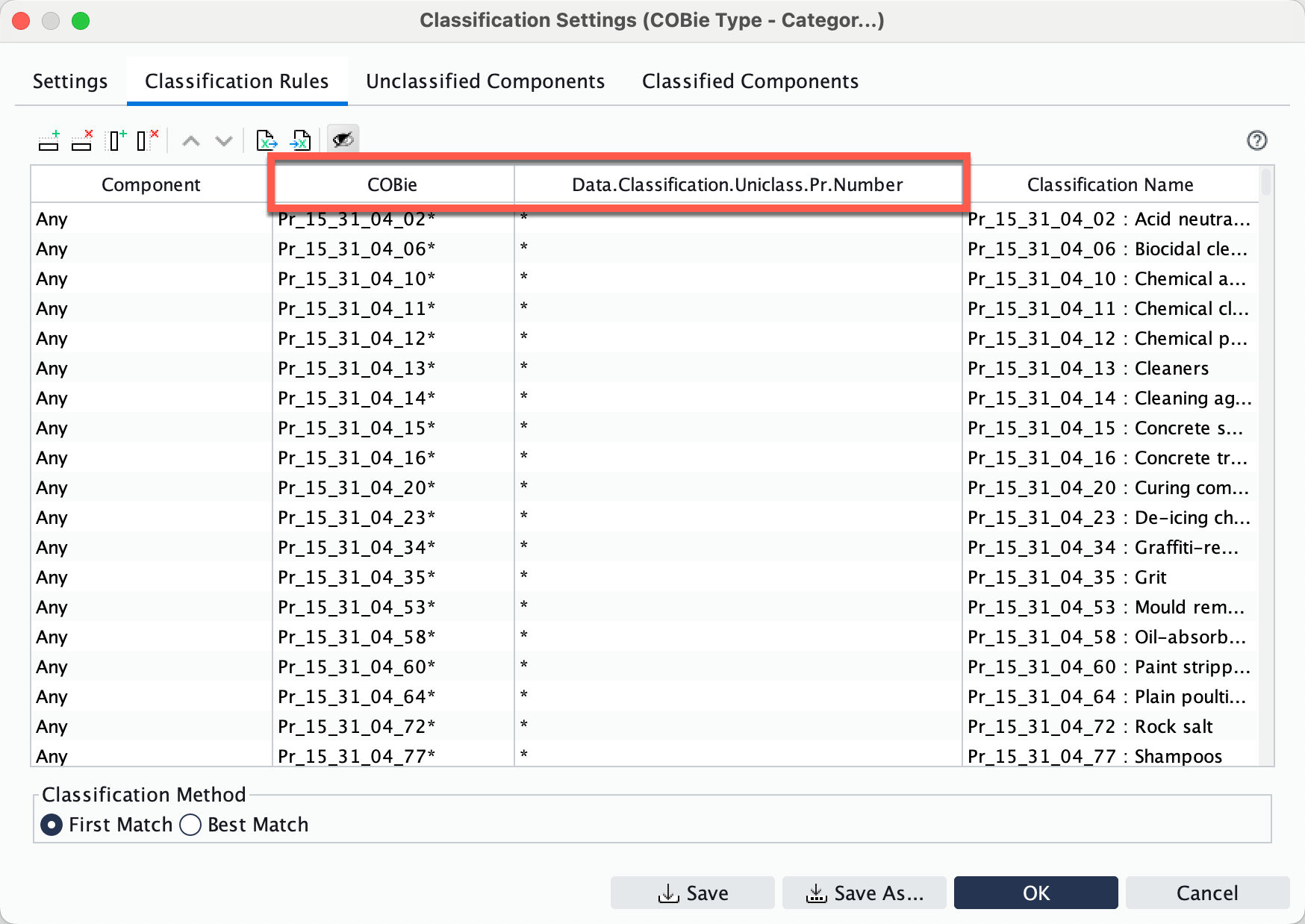
Task: Delete the selected rule row
Action: (82, 140)
